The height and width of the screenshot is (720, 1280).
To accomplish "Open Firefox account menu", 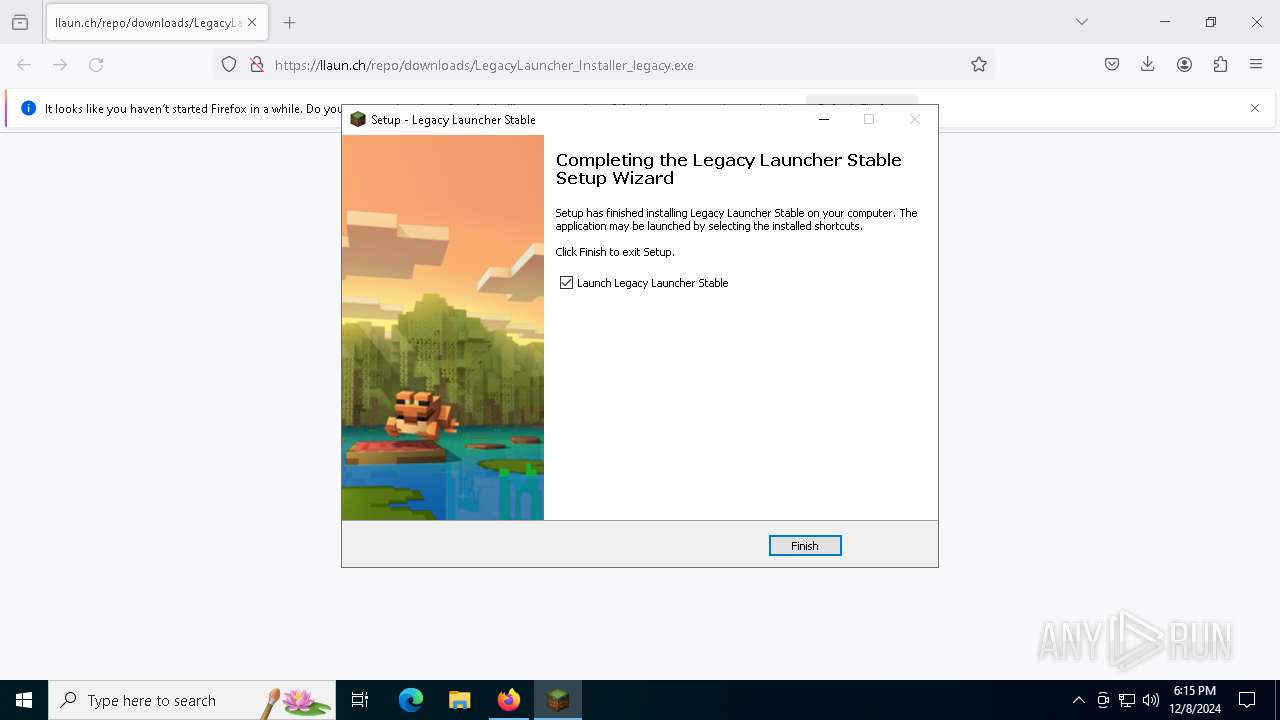I will 1184,65.
